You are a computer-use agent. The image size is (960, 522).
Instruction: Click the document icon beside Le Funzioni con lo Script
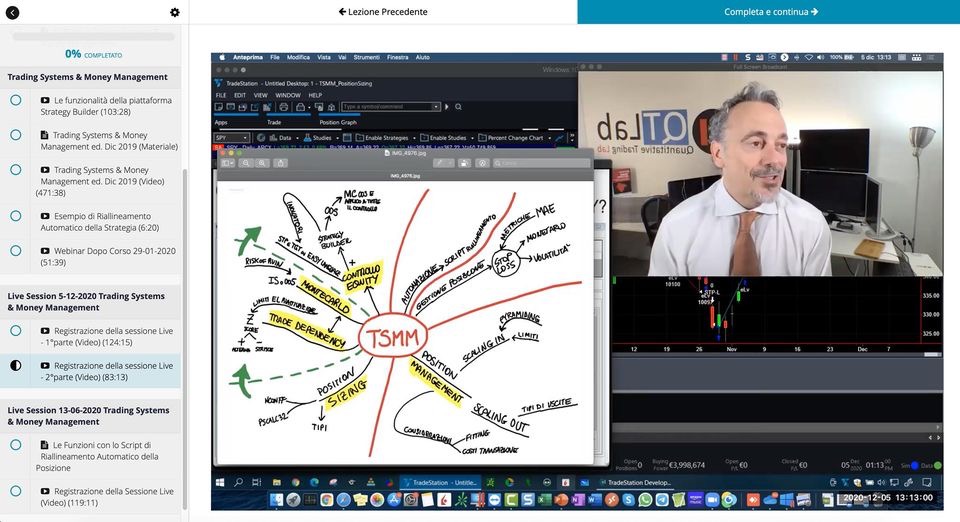[x=44, y=446]
